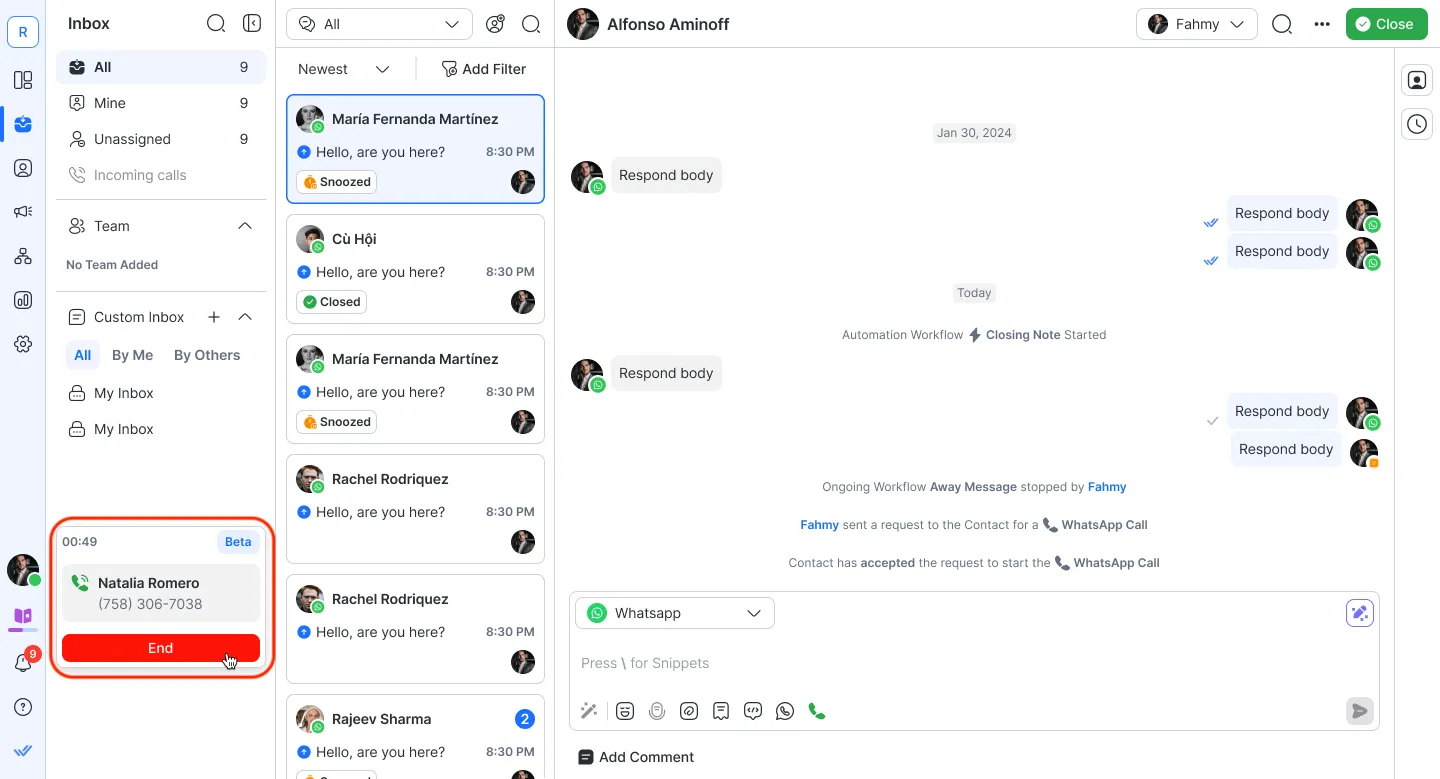1440x779 pixels.
Task: Open the notifications bell icon
Action: pyautogui.click(x=23, y=663)
